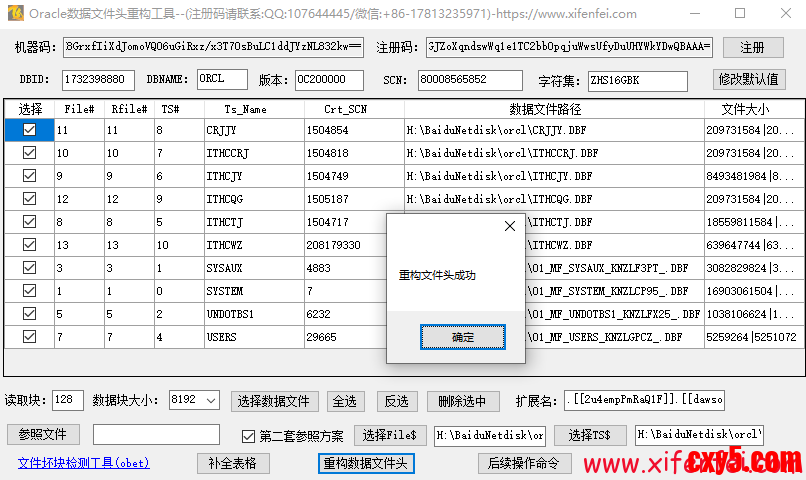The image size is (806, 480).
Task: Focus the empty 参照文件 path field
Action: (x=156, y=434)
